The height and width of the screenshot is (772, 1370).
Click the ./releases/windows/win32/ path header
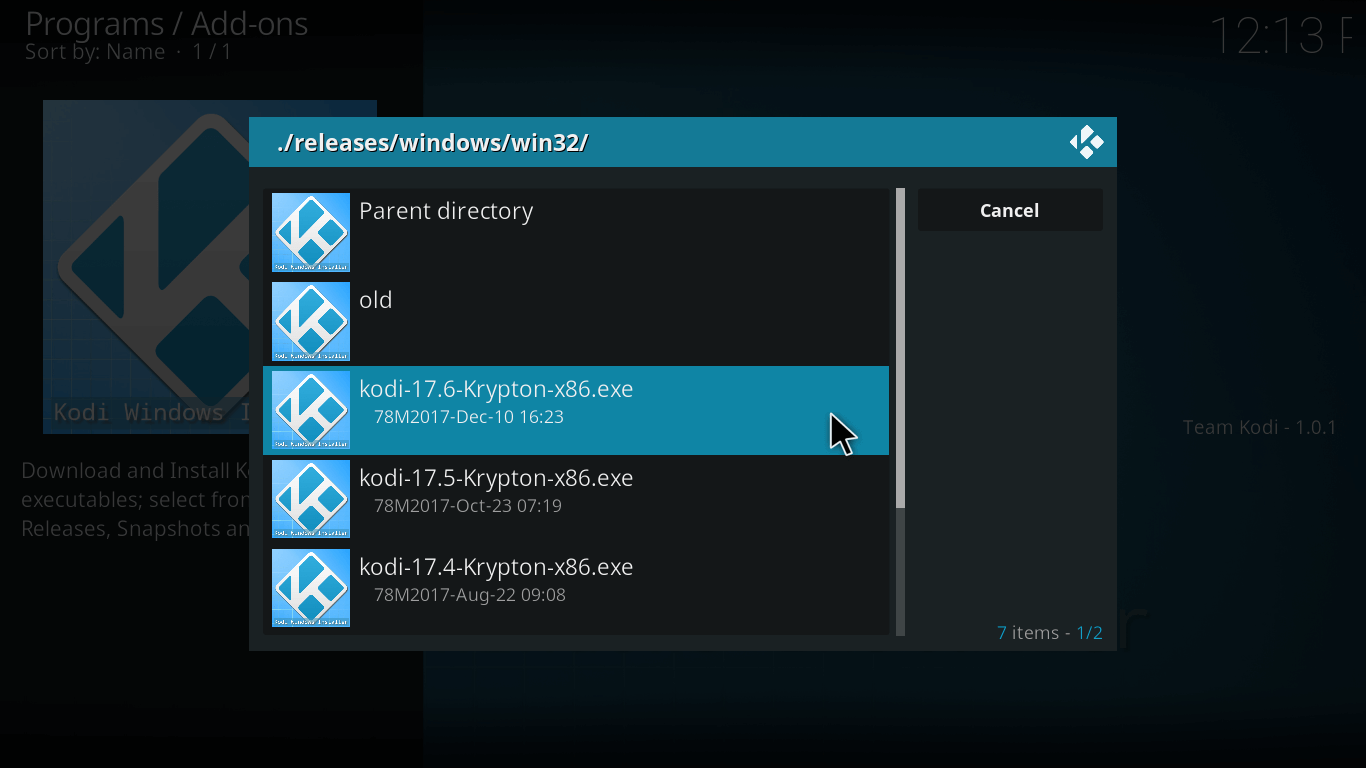click(x=432, y=143)
